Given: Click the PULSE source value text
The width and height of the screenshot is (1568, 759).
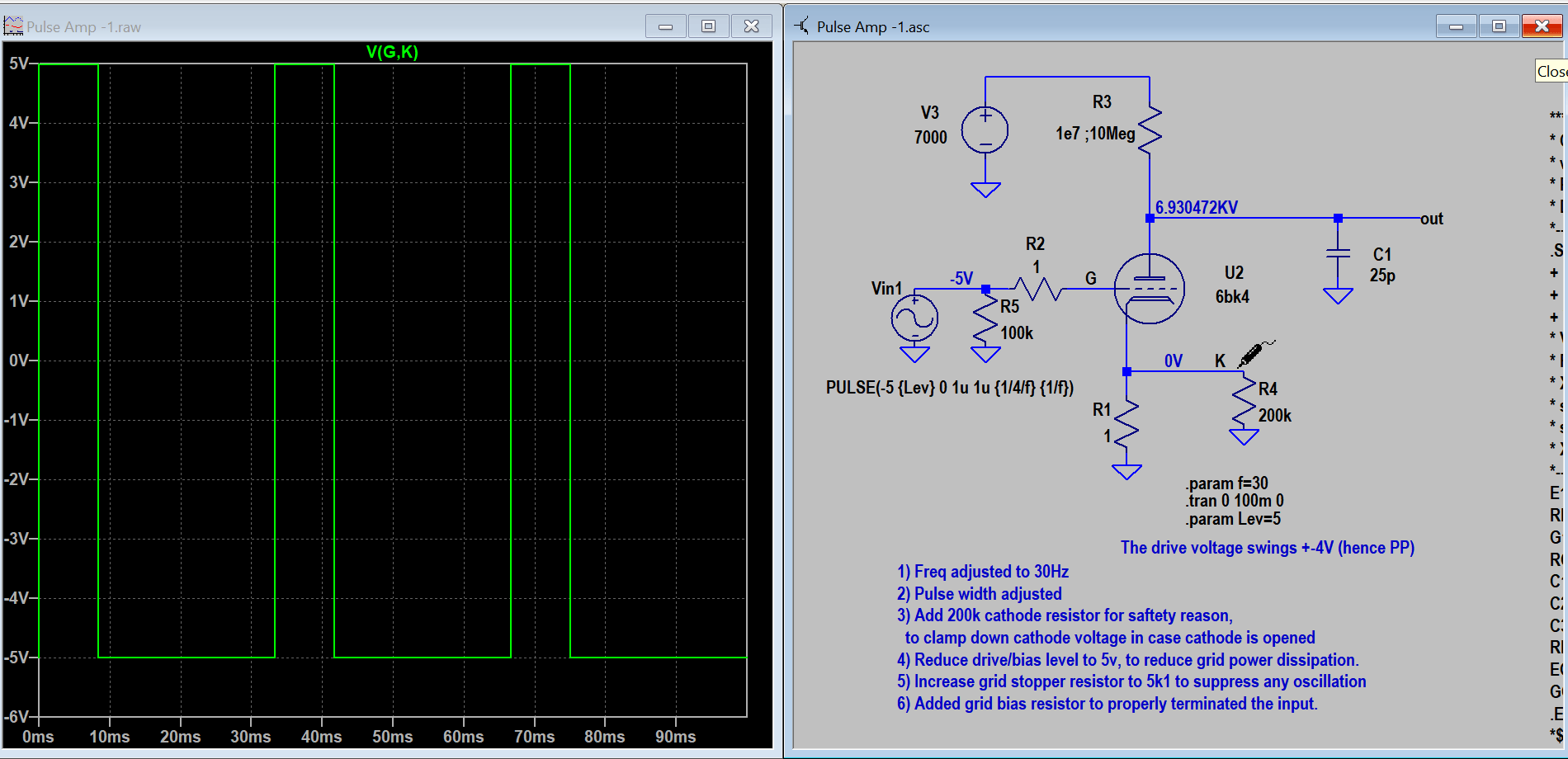Looking at the screenshot, I should point(950,388).
